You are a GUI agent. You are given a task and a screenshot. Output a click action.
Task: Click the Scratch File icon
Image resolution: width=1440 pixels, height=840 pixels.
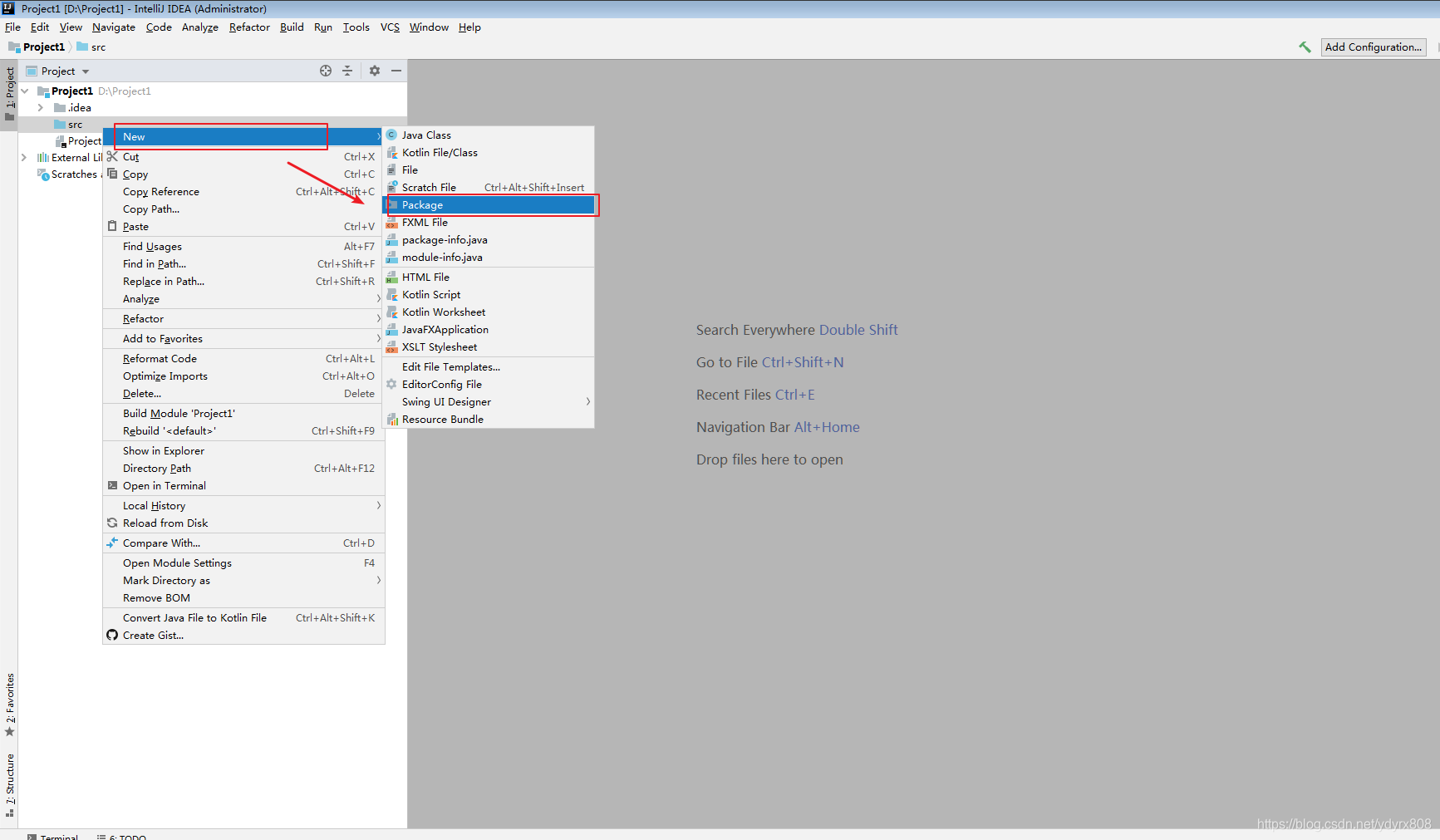click(391, 187)
